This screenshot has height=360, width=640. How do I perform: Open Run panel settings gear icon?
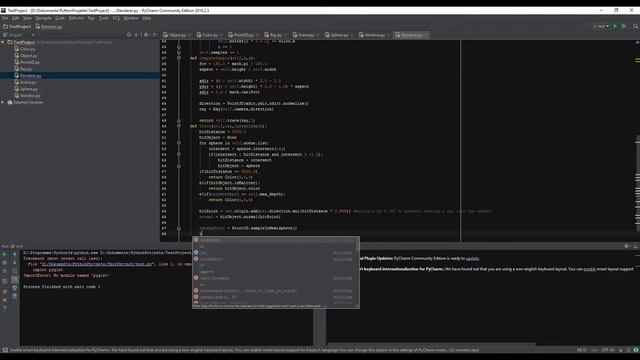click(x=627, y=246)
